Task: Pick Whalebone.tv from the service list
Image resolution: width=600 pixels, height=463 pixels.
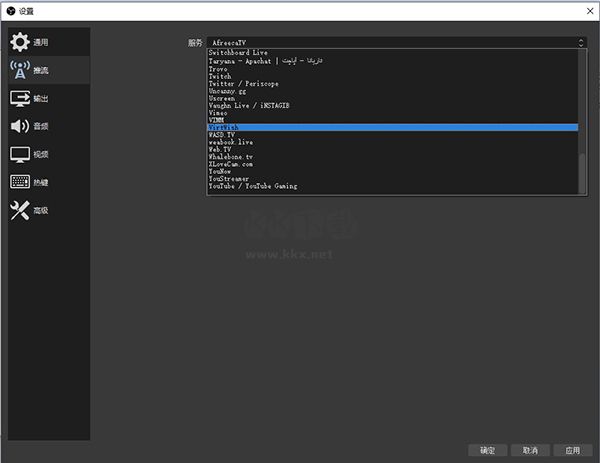Action: point(393,157)
